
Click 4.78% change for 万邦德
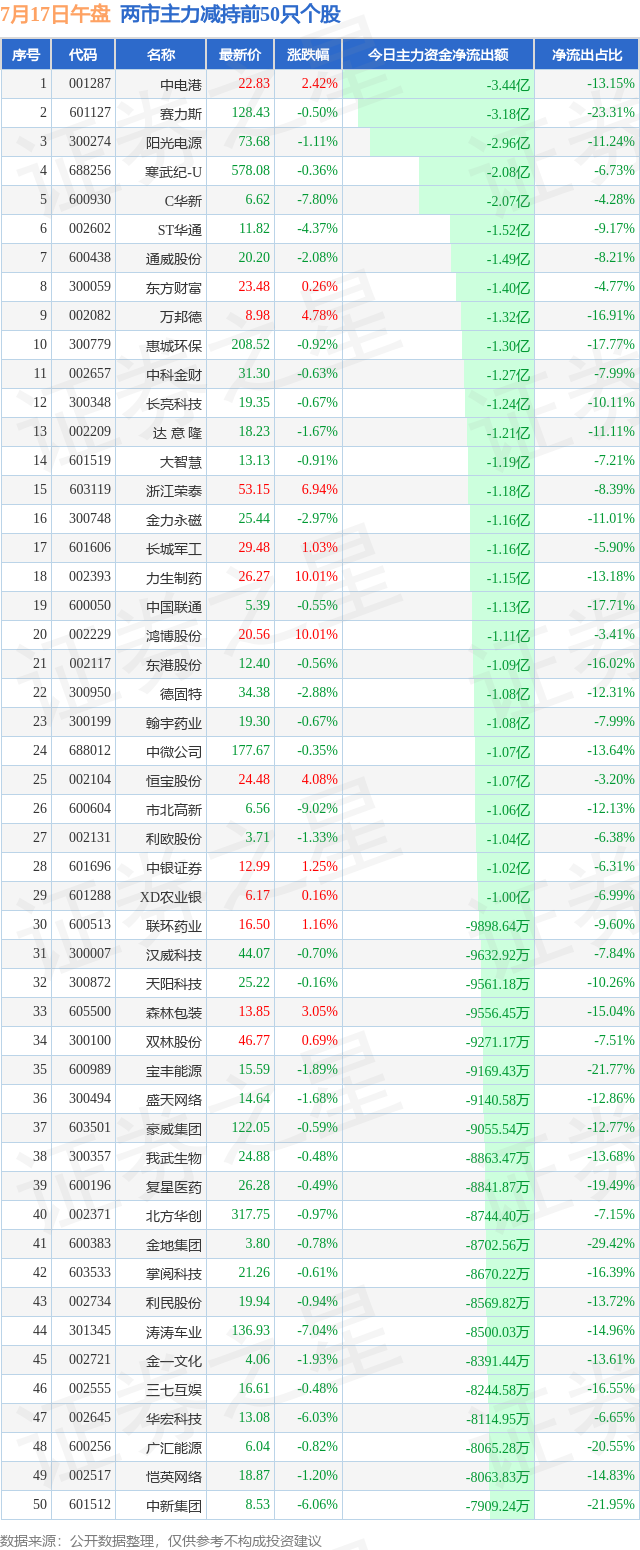pyautogui.click(x=320, y=316)
